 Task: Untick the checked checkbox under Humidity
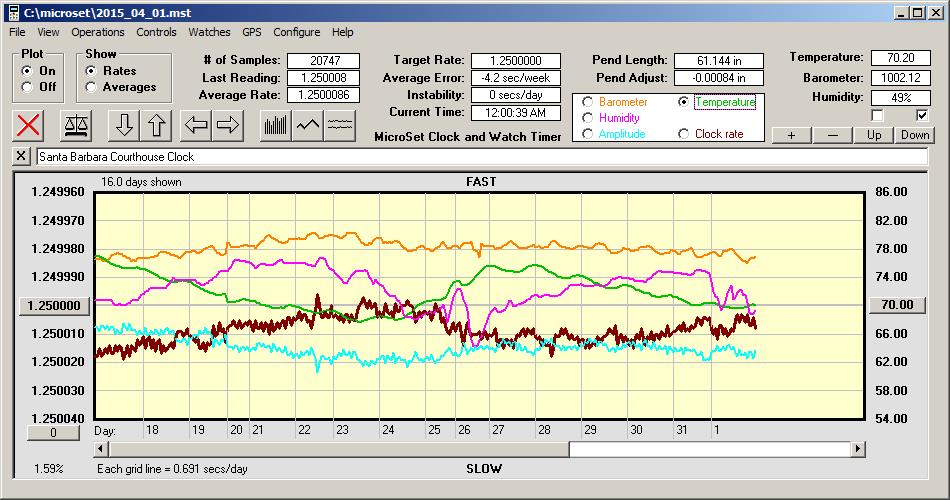point(922,115)
